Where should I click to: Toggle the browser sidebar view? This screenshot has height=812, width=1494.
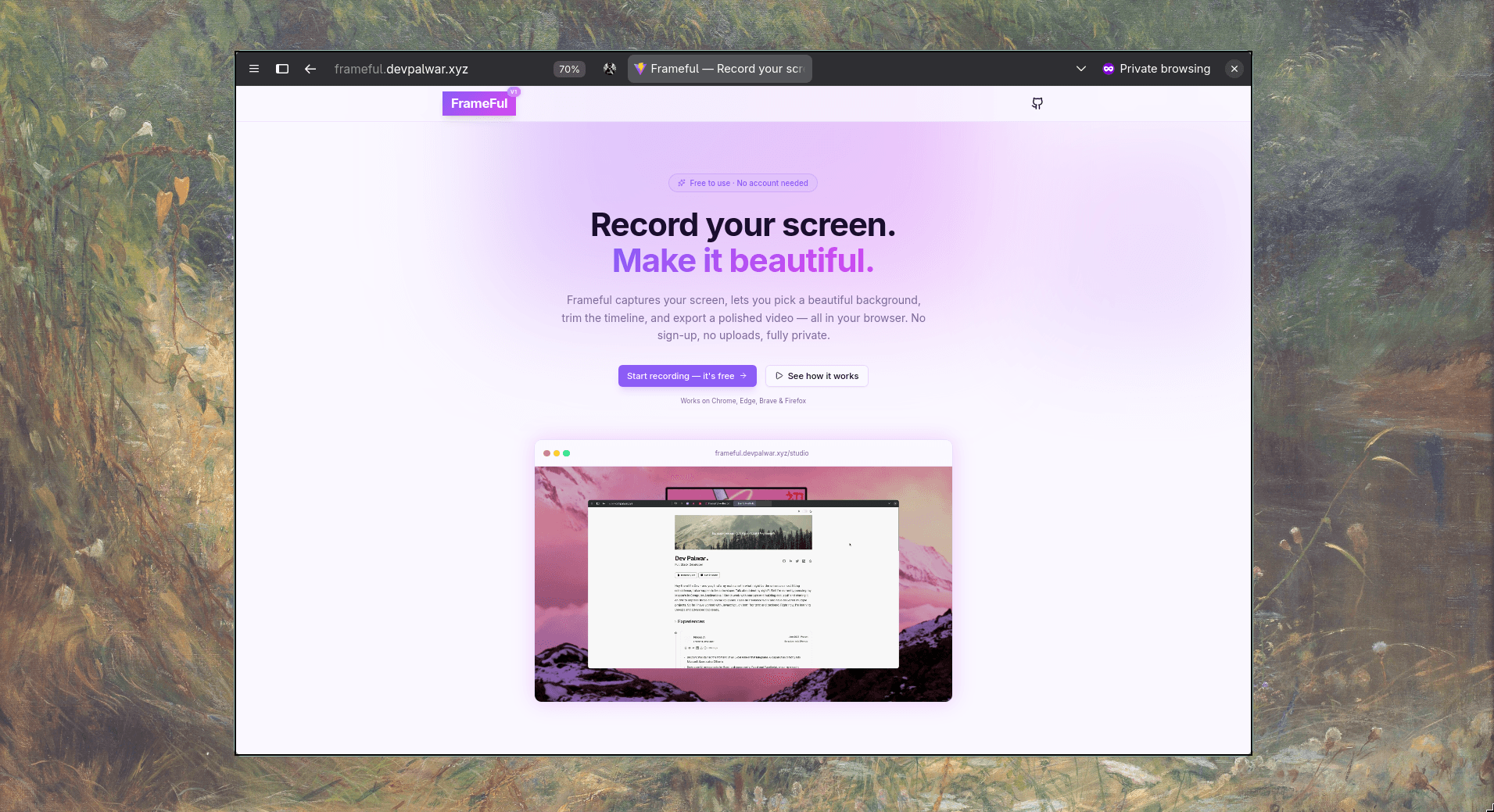click(x=282, y=69)
